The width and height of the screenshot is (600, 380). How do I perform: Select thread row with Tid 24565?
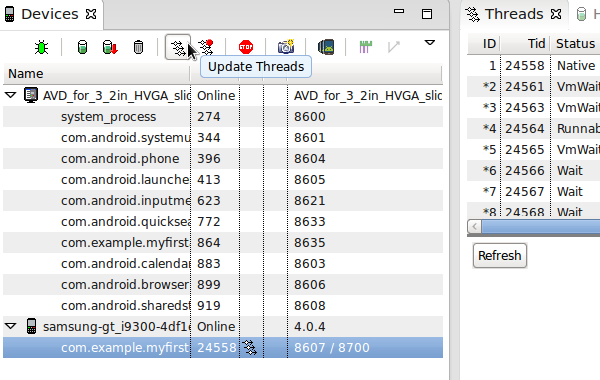coord(533,150)
